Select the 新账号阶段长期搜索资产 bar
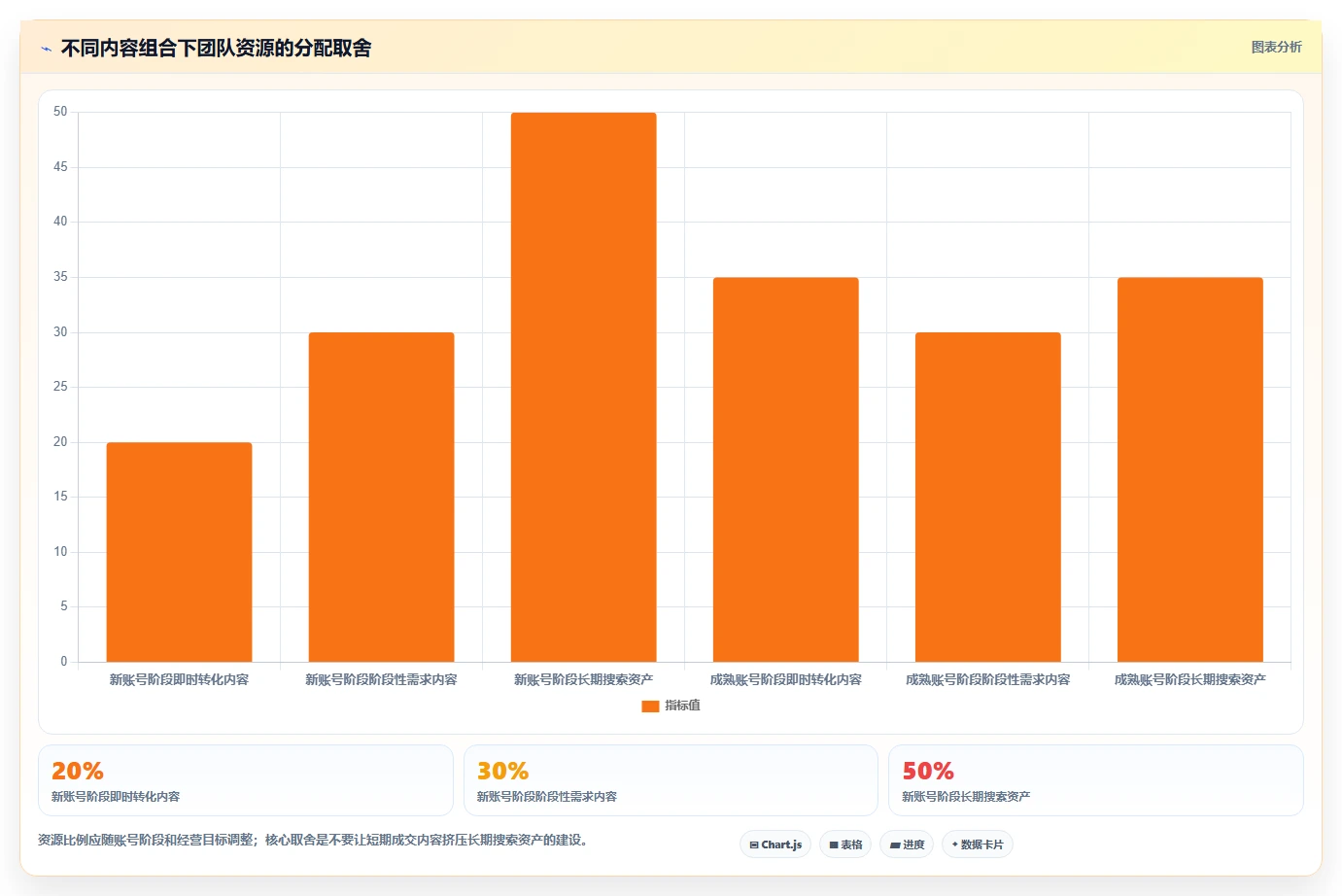The width and height of the screenshot is (1342, 896). [x=583, y=387]
